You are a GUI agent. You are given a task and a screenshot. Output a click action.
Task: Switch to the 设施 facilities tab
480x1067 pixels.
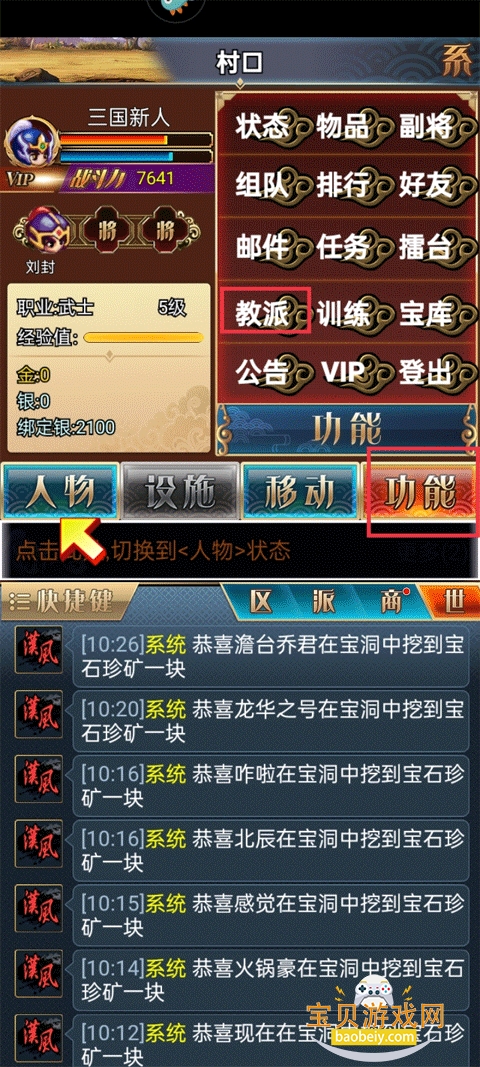coord(180,490)
